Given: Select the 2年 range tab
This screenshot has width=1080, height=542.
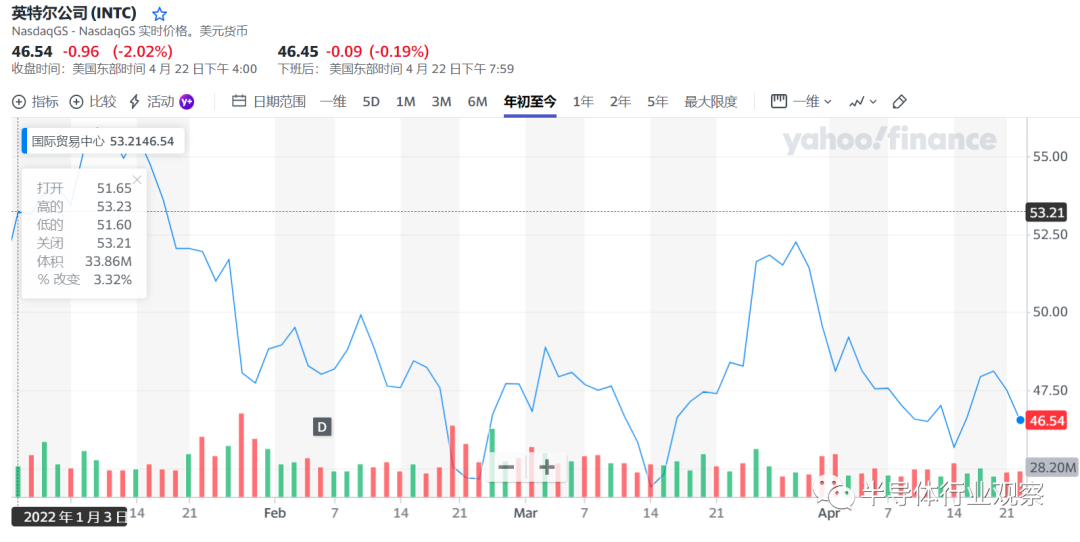Looking at the screenshot, I should pyautogui.click(x=620, y=102).
